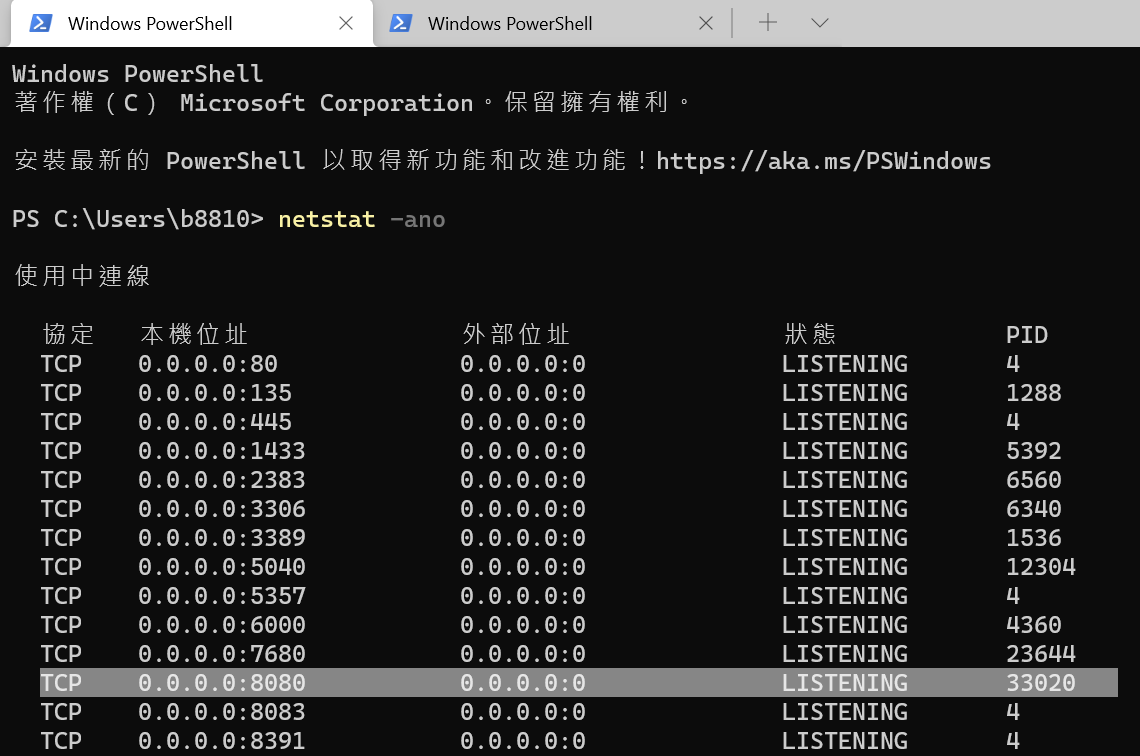Click local address 0.0.0.0:3306
This screenshot has height=756, width=1140.
[222, 509]
